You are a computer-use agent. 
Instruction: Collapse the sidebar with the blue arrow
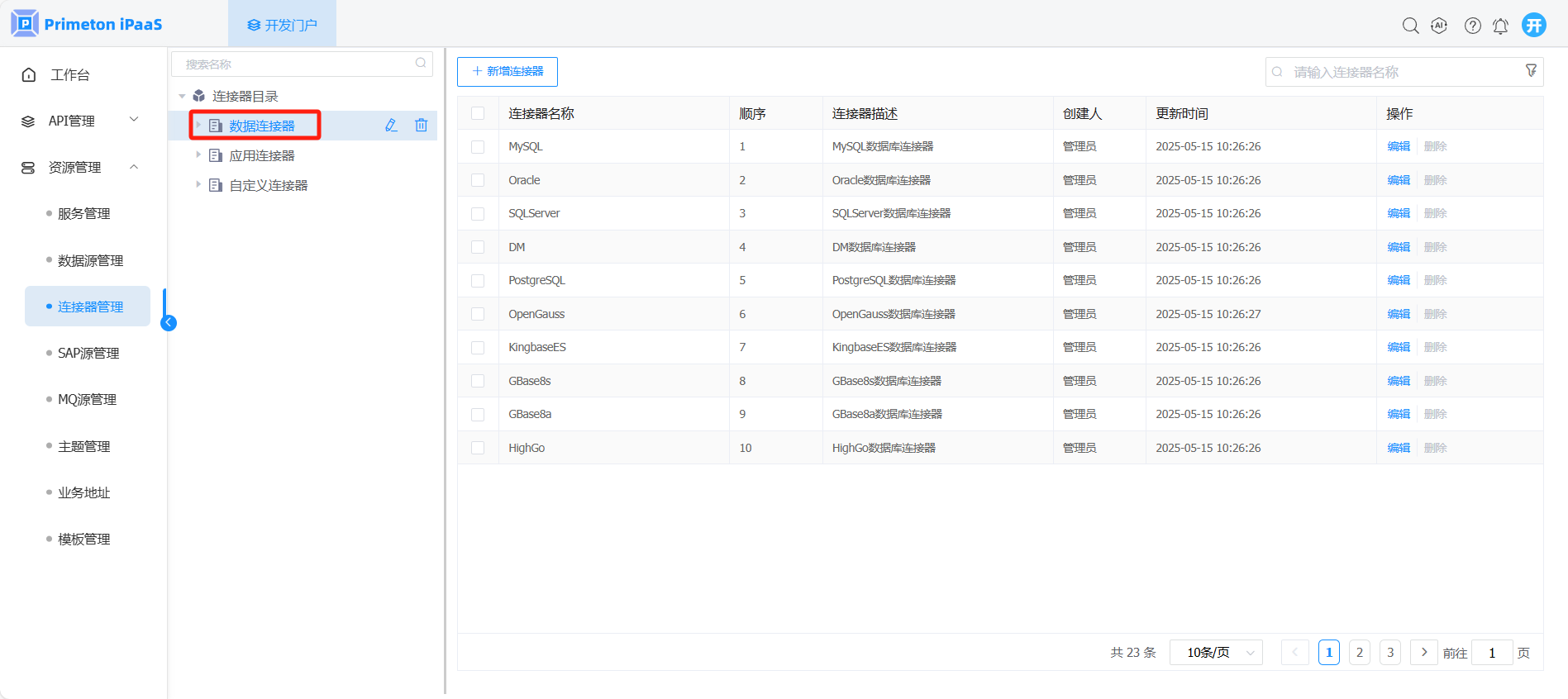(169, 323)
